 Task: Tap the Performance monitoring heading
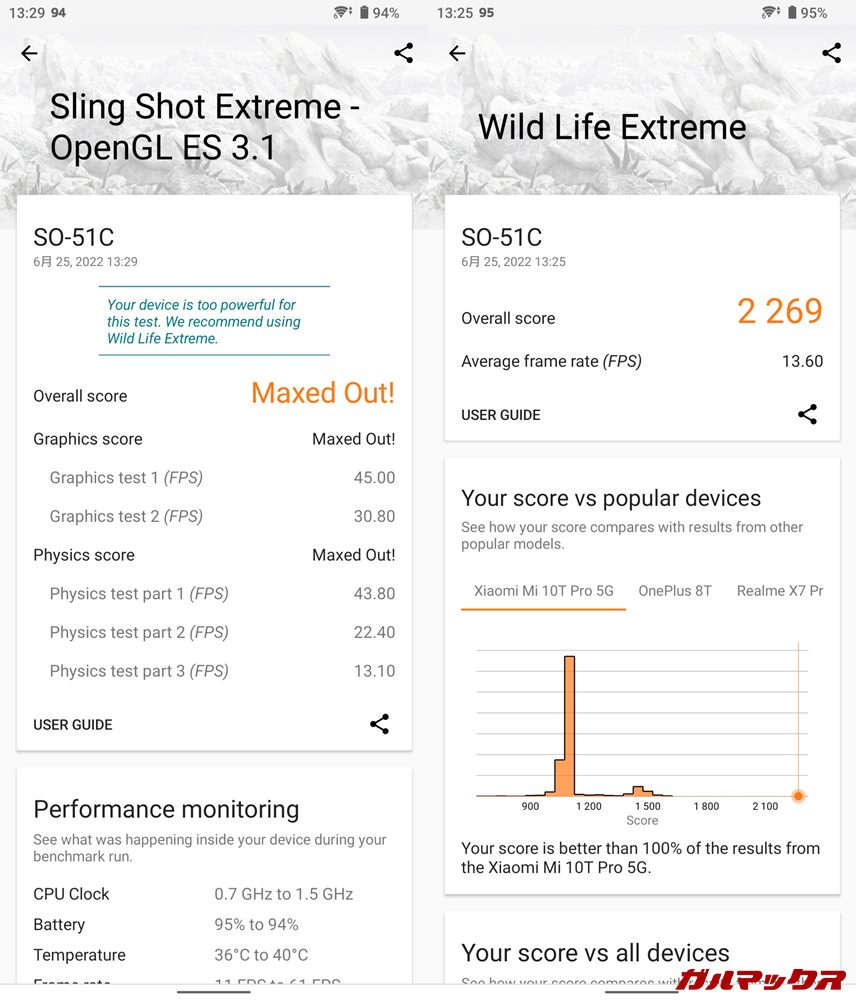tap(166, 809)
